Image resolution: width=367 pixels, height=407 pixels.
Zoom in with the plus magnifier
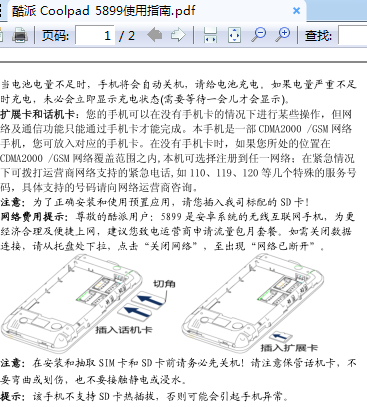point(283,35)
